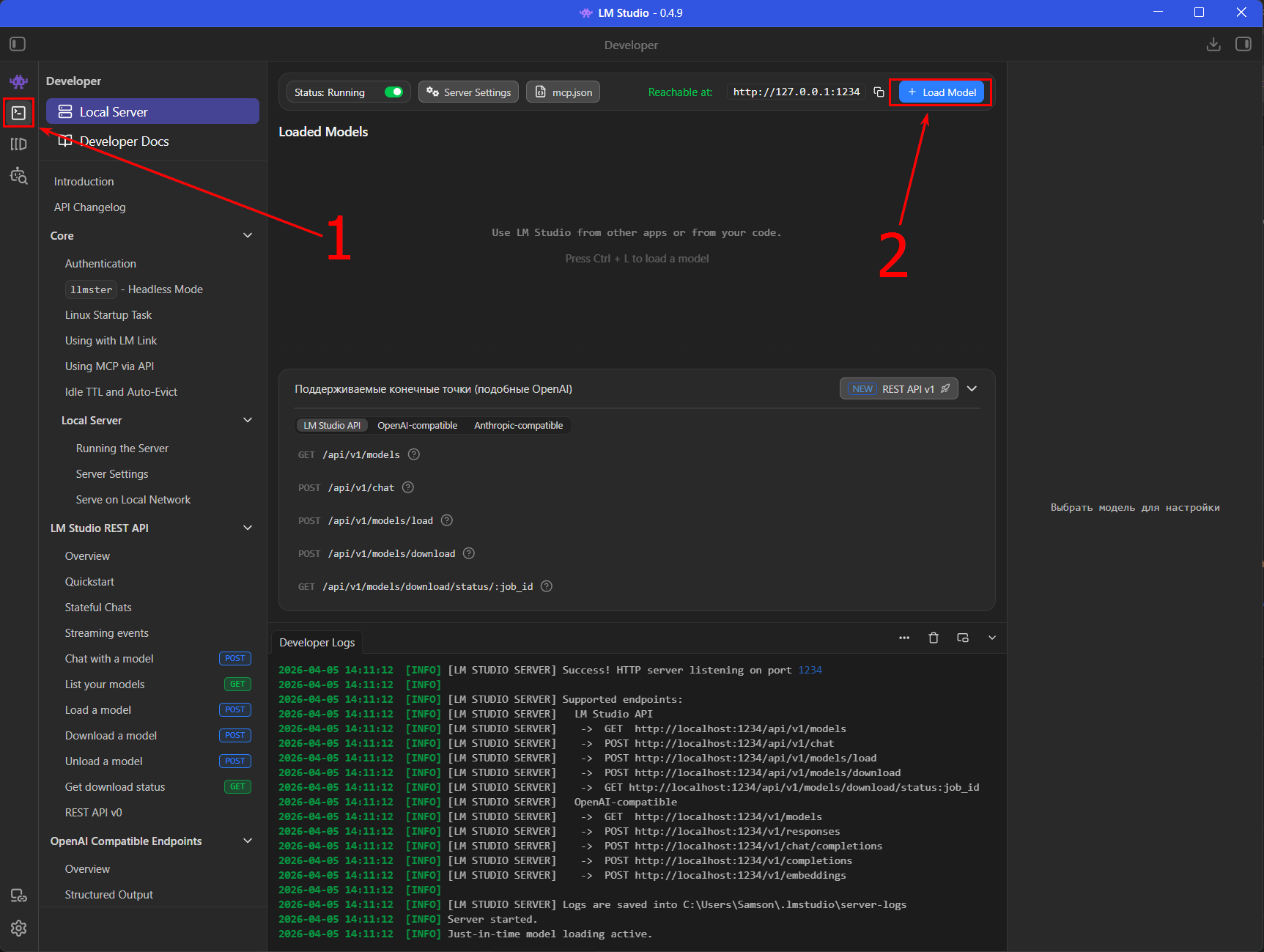Collapse the LM Studio REST API section

pos(248,528)
